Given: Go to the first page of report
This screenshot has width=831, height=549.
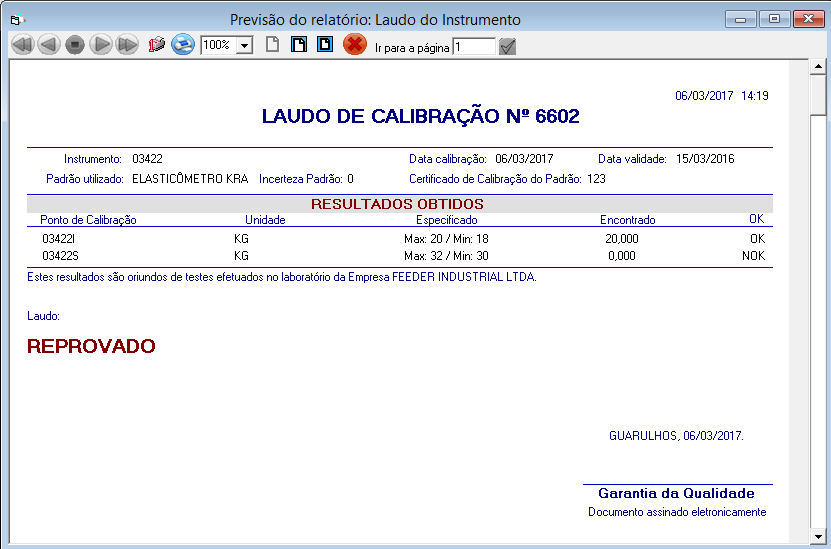Looking at the screenshot, I should pos(23,45).
